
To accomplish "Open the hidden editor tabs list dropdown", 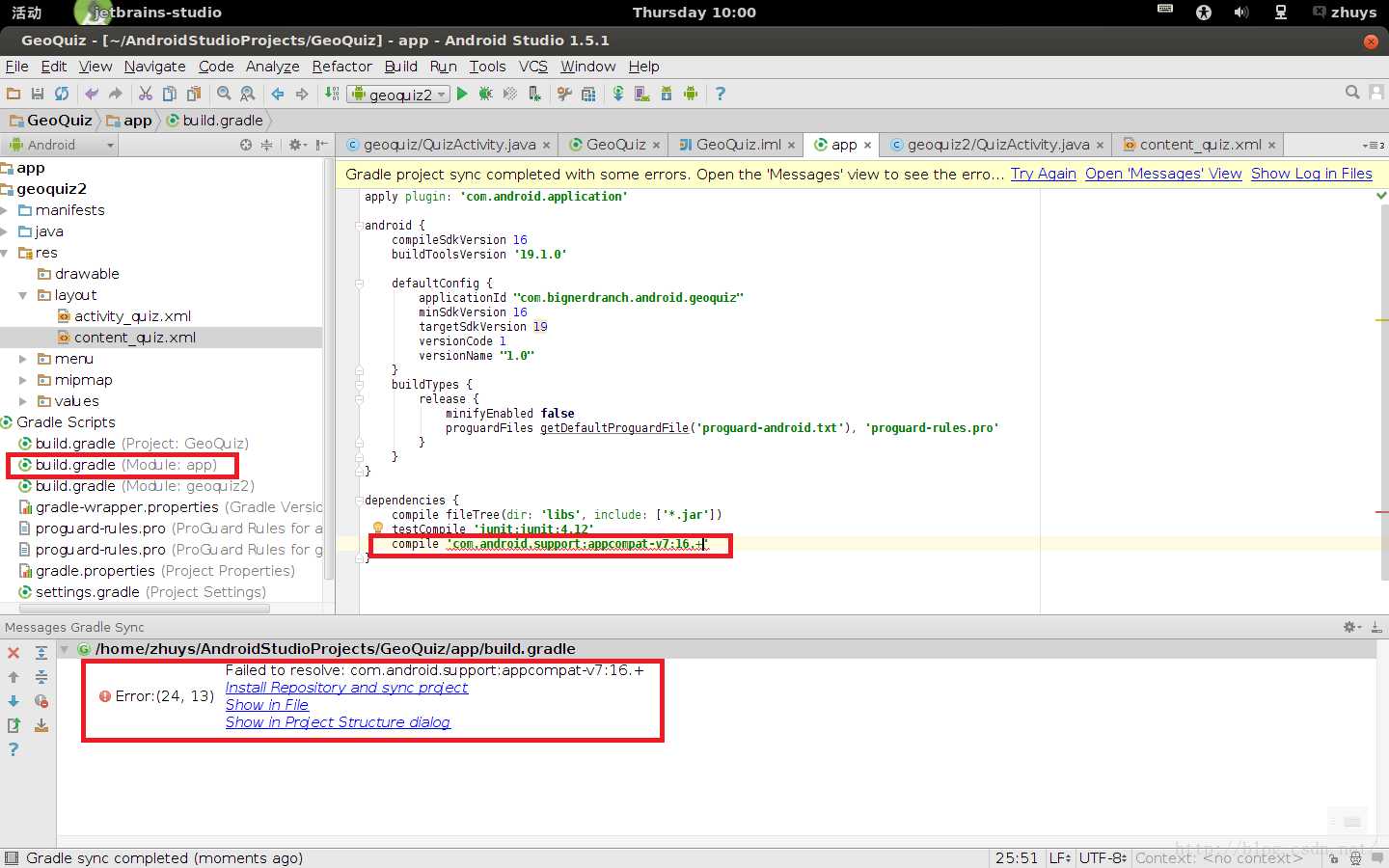I will [x=1373, y=146].
